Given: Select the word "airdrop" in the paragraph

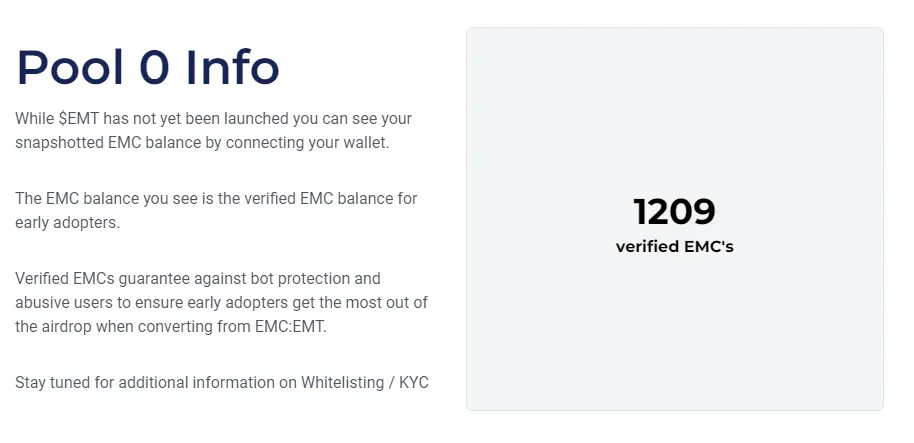Looking at the screenshot, I should (x=66, y=326).
